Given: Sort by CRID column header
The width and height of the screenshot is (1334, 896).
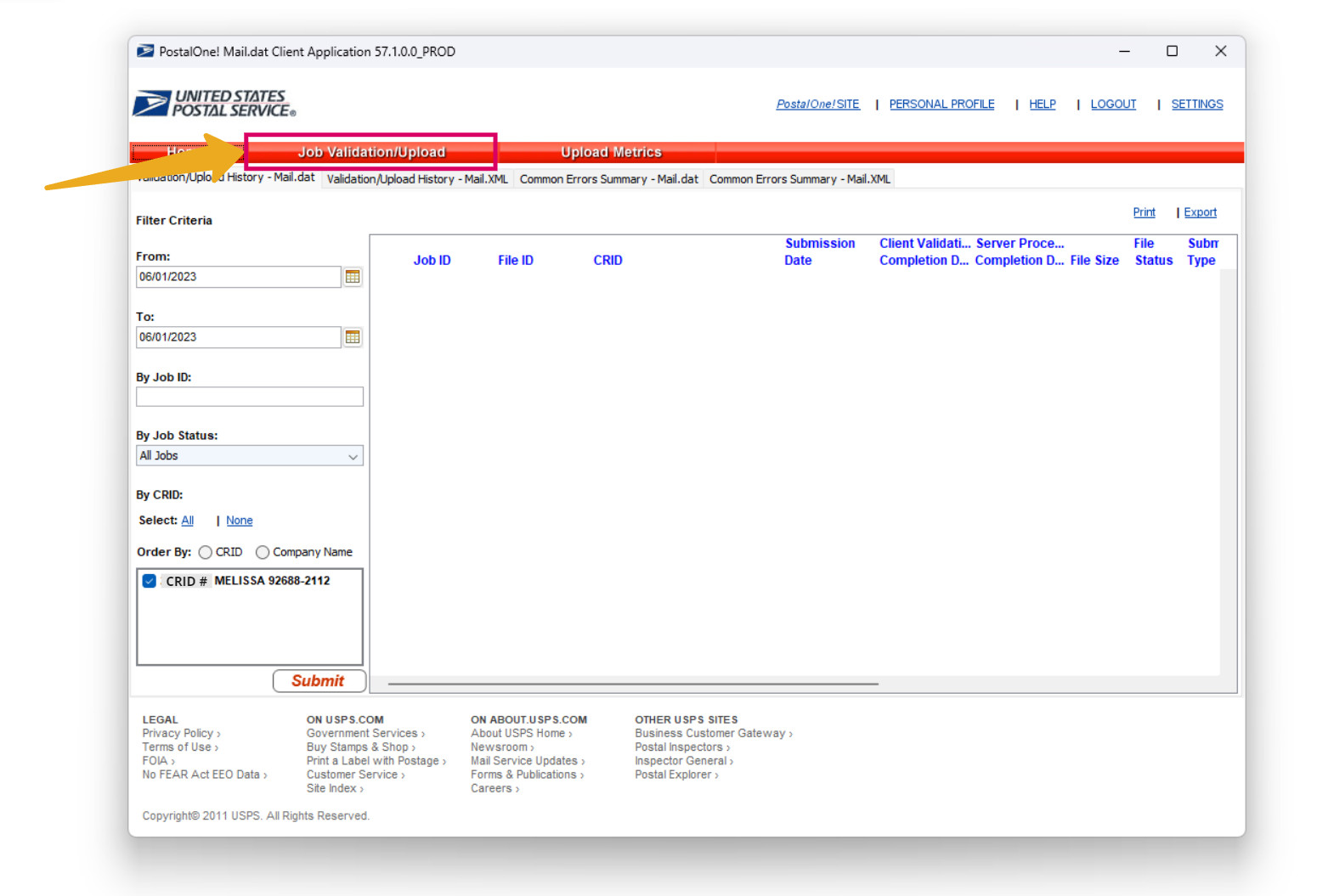Looking at the screenshot, I should tap(608, 261).
